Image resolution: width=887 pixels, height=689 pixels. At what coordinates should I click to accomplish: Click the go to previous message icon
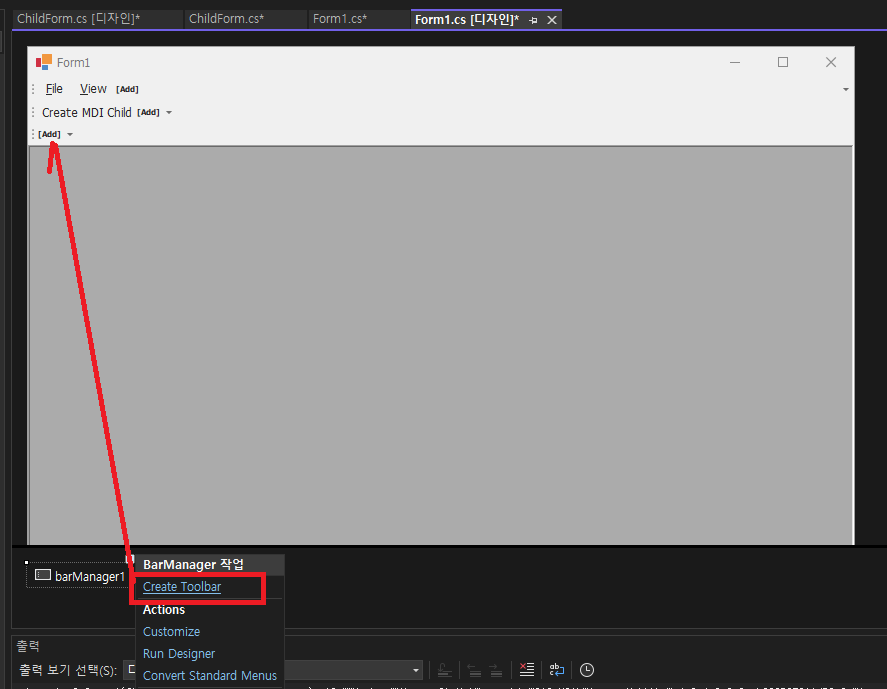click(474, 670)
